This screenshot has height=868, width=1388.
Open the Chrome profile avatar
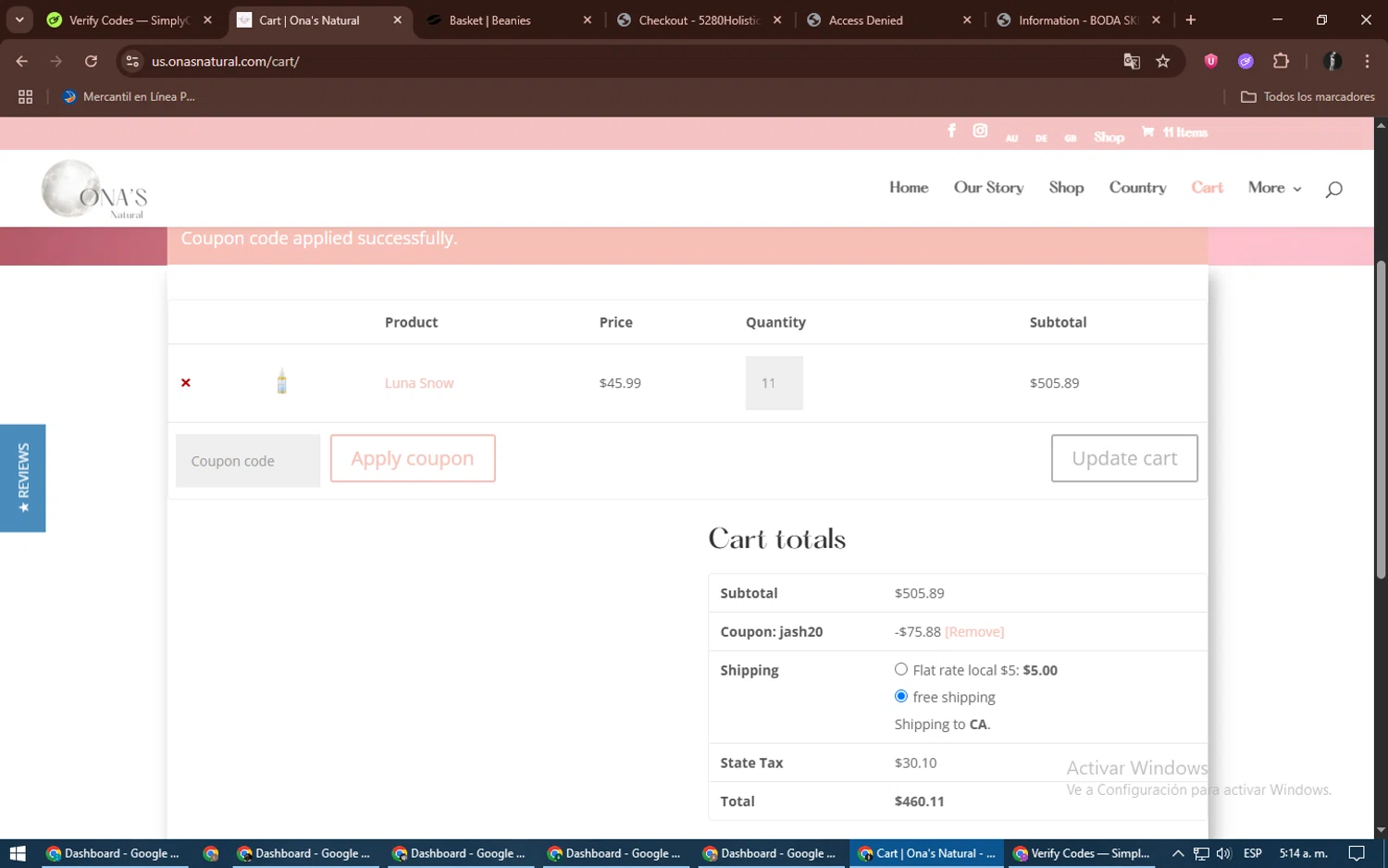pyautogui.click(x=1332, y=61)
